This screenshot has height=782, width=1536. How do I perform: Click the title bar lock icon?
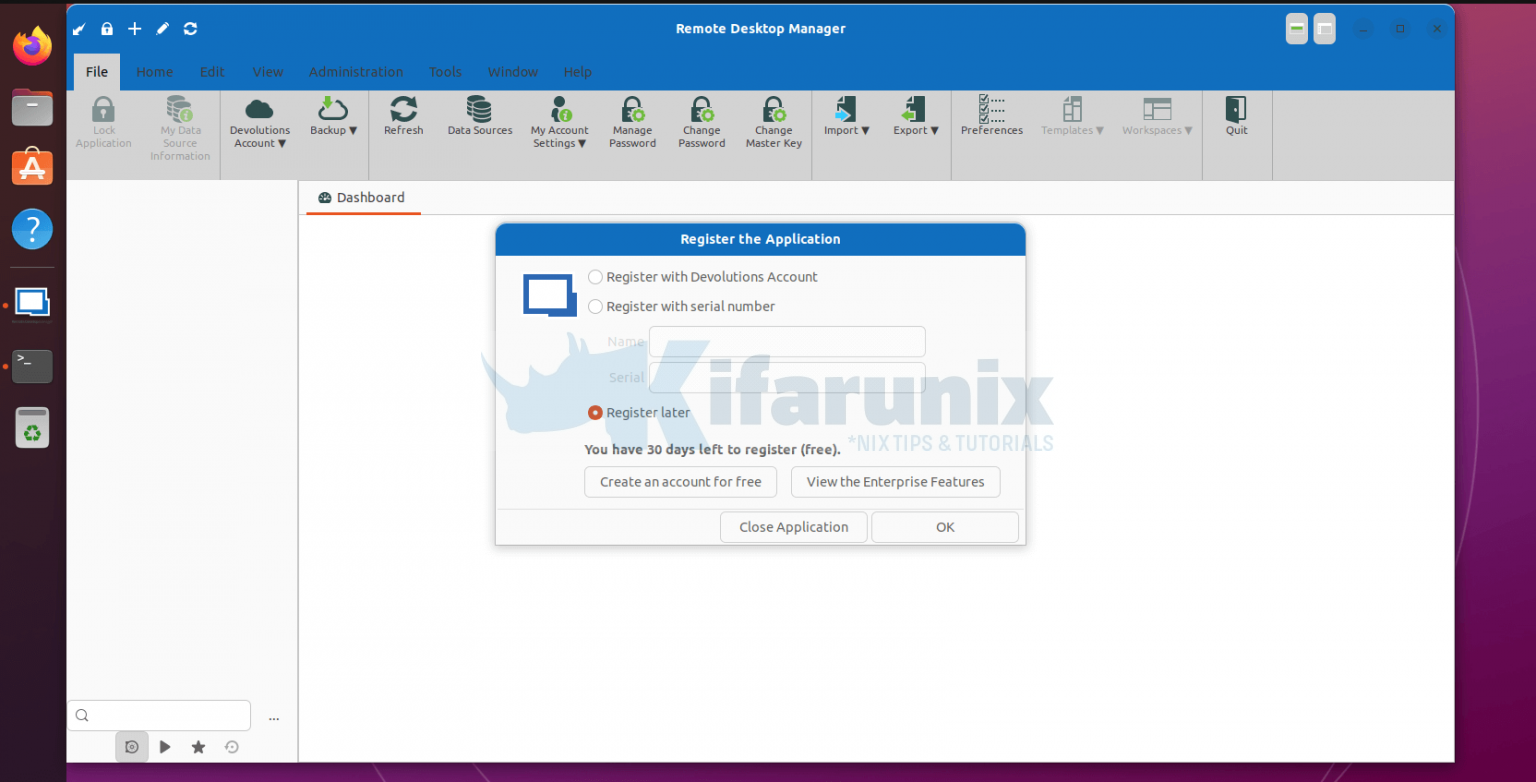coord(107,29)
